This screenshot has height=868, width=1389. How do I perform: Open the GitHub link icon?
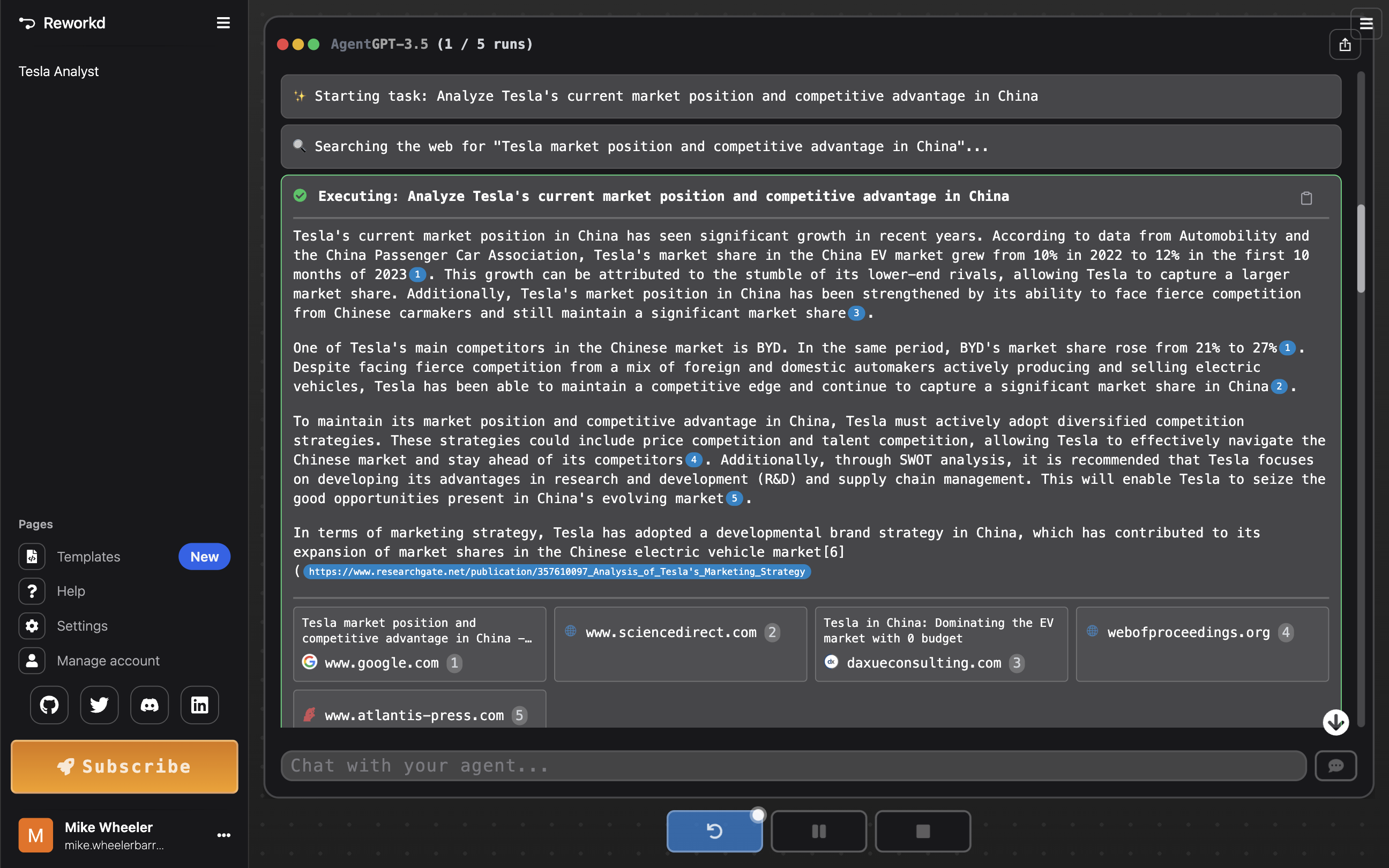[x=49, y=705]
